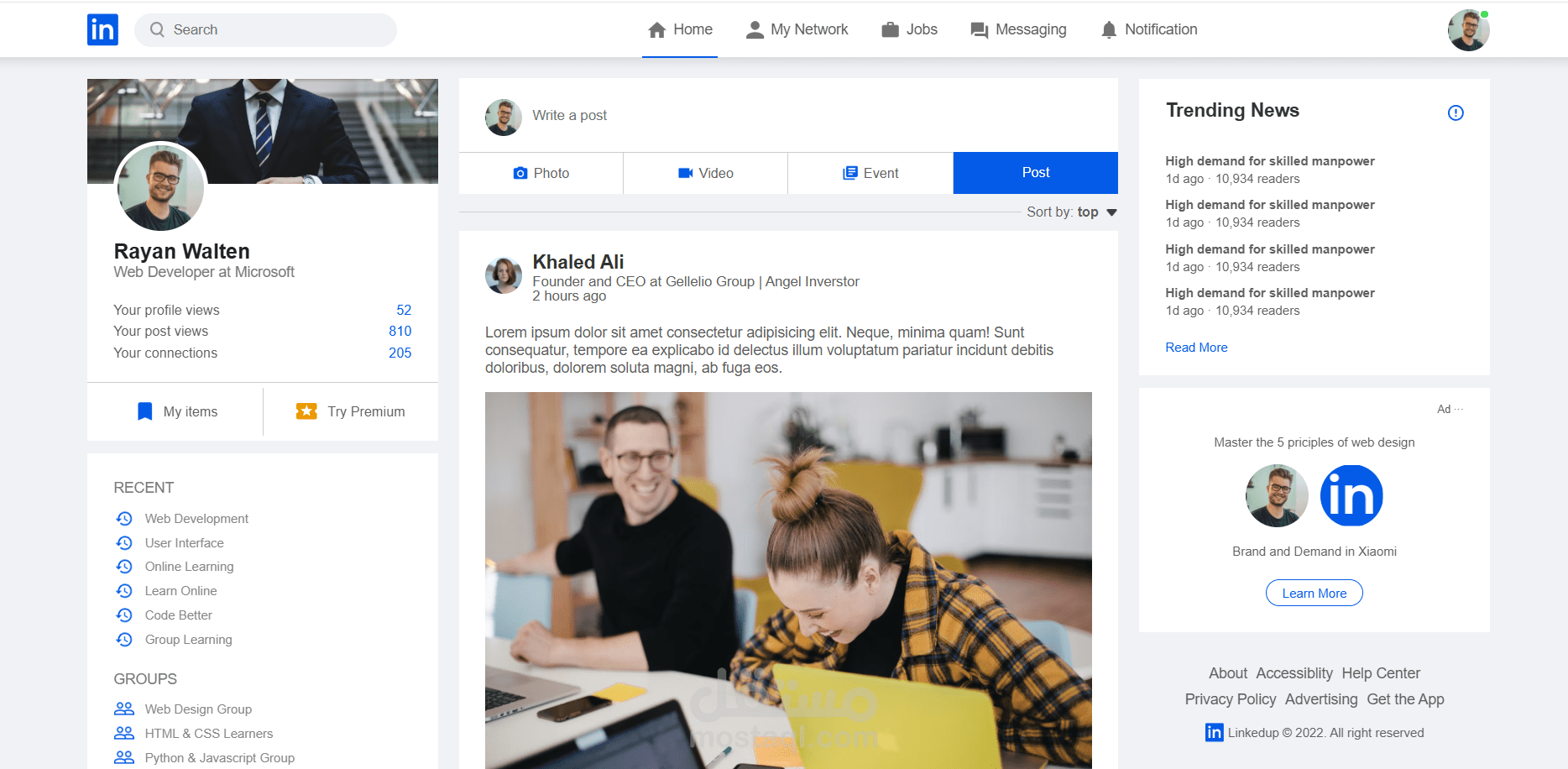This screenshot has height=769, width=1568.
Task: Click the Get the App footer link
Action: [1405, 699]
